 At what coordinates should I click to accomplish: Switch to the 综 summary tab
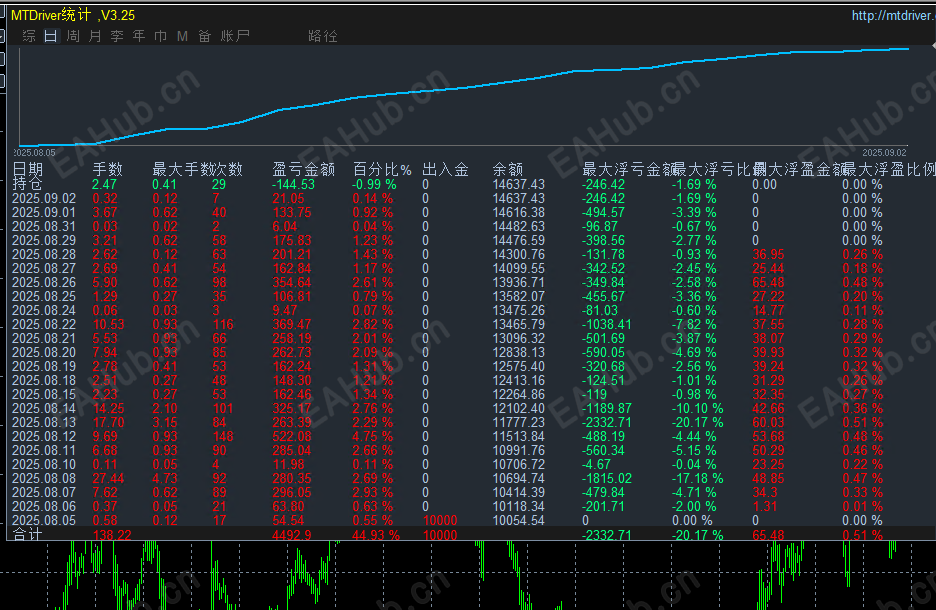click(29, 36)
